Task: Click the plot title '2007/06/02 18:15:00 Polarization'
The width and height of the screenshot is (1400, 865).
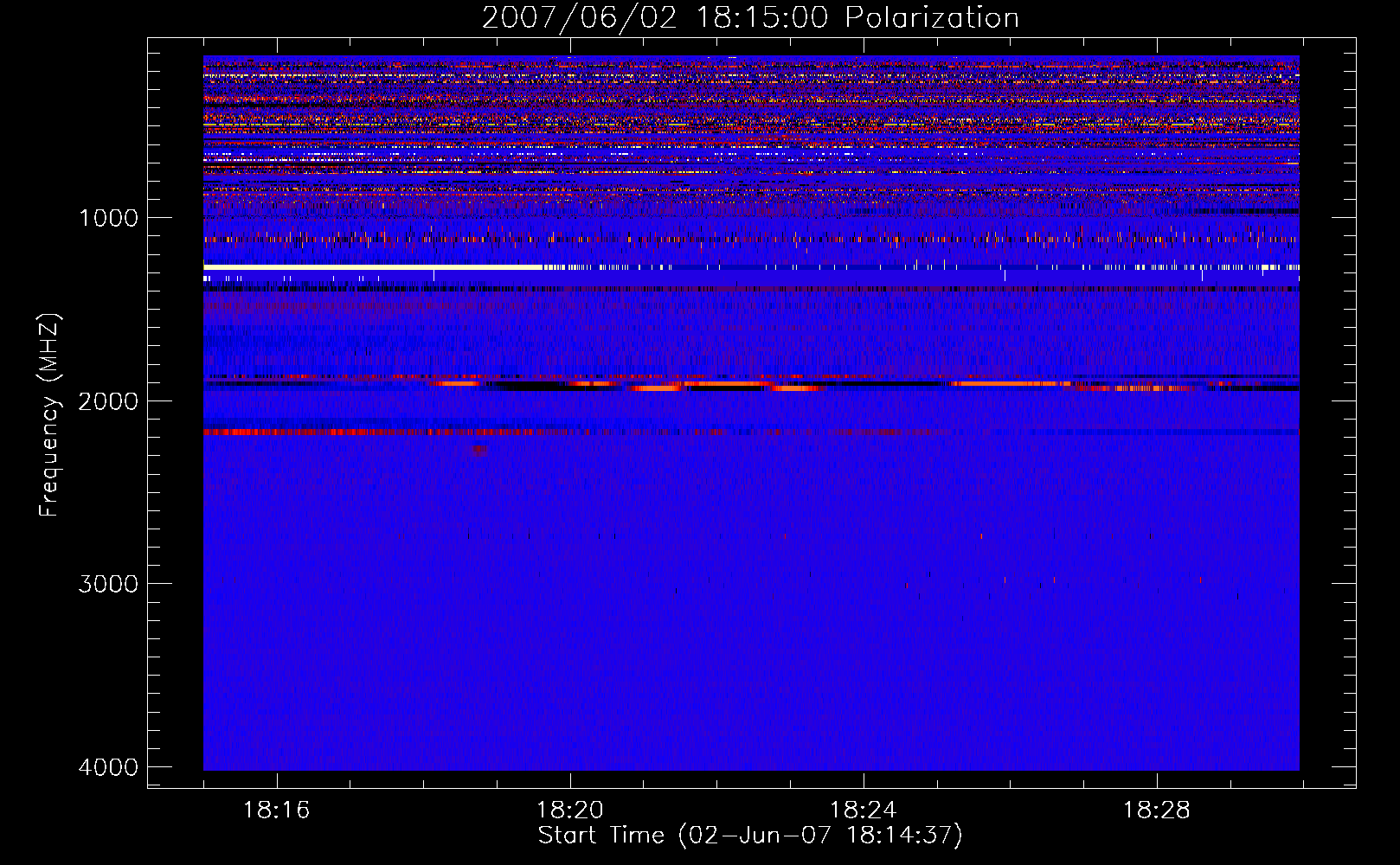Action: (x=750, y=18)
